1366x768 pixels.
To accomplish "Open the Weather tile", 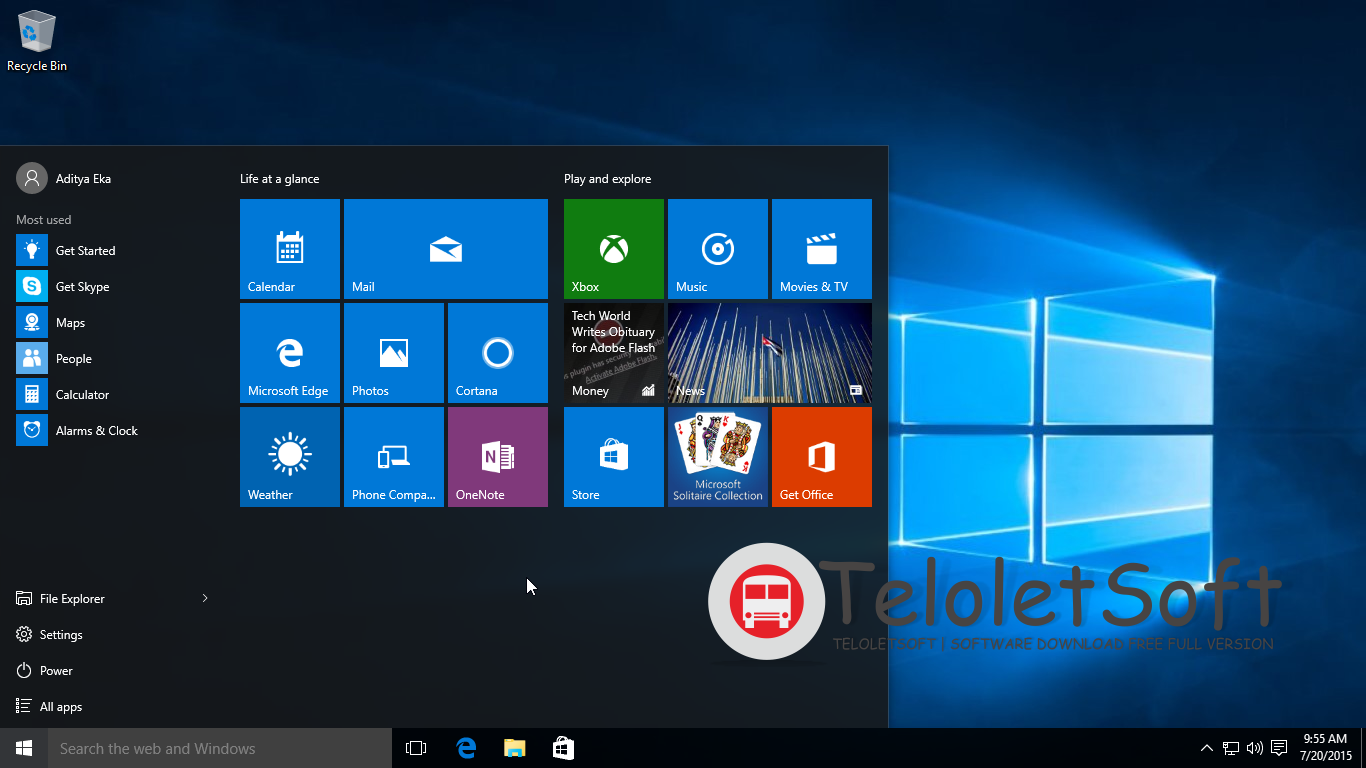I will 290,457.
